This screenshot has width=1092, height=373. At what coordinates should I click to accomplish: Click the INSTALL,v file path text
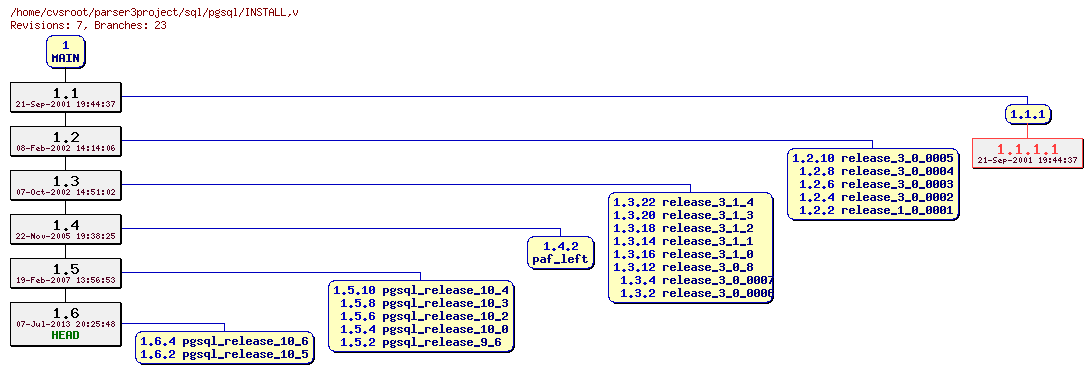155,13
